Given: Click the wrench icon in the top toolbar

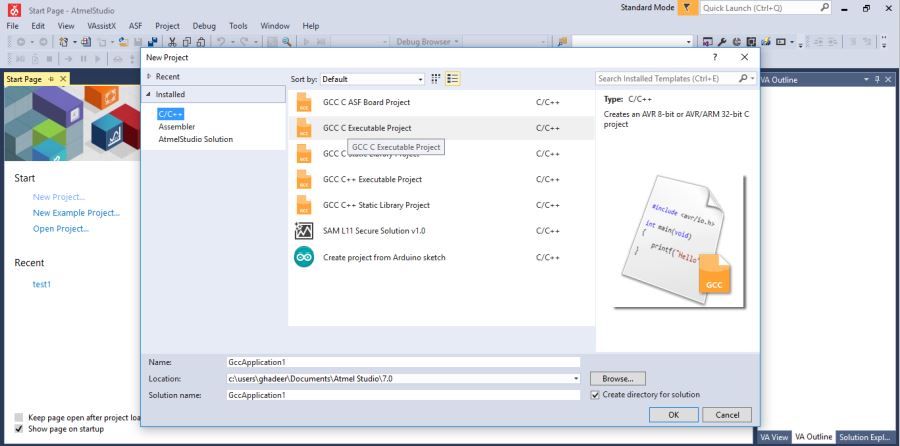Looking at the screenshot, I should pyautogui.click(x=722, y=42).
